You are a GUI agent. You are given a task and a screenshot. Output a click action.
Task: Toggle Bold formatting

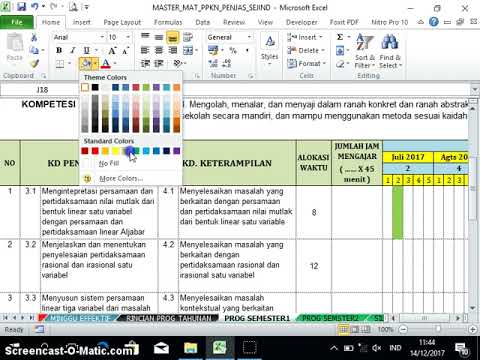[59, 50]
